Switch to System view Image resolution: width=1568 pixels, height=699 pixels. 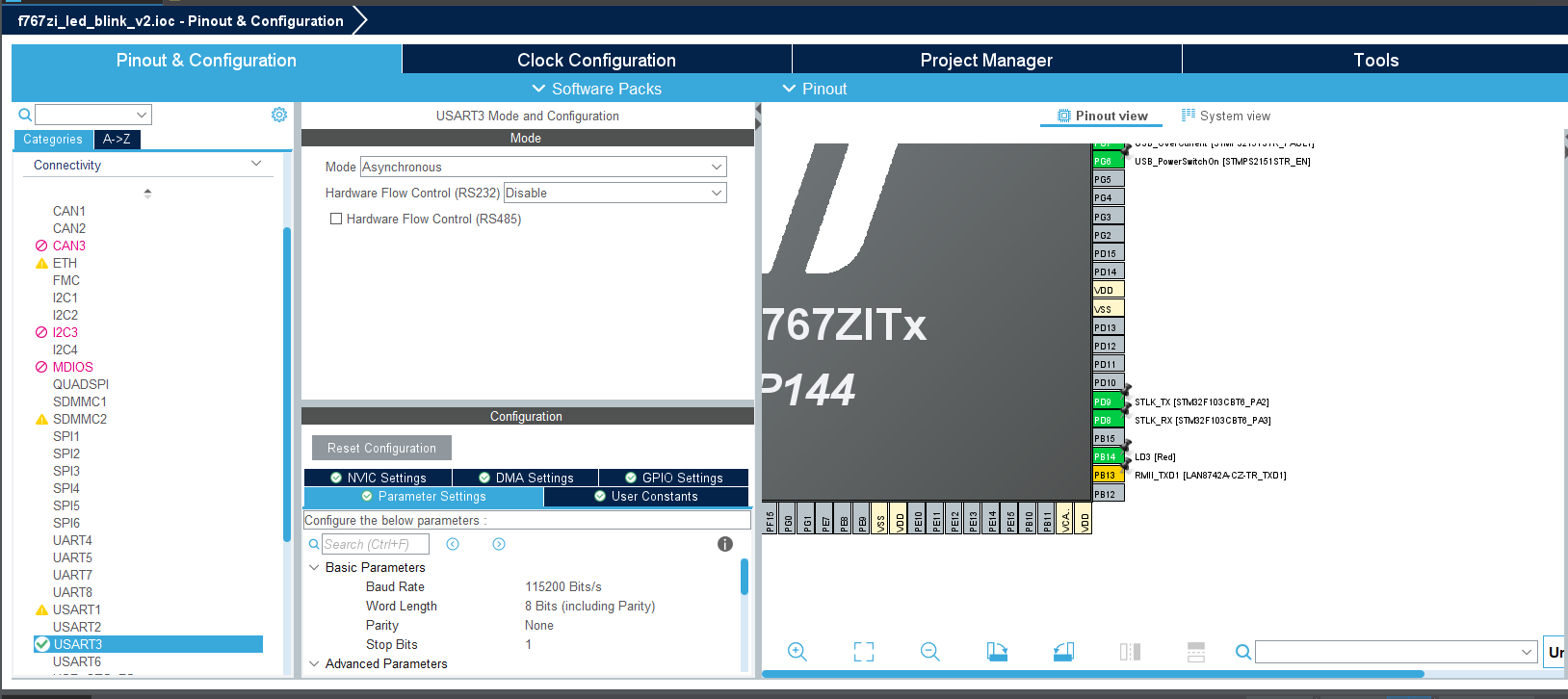[1226, 116]
